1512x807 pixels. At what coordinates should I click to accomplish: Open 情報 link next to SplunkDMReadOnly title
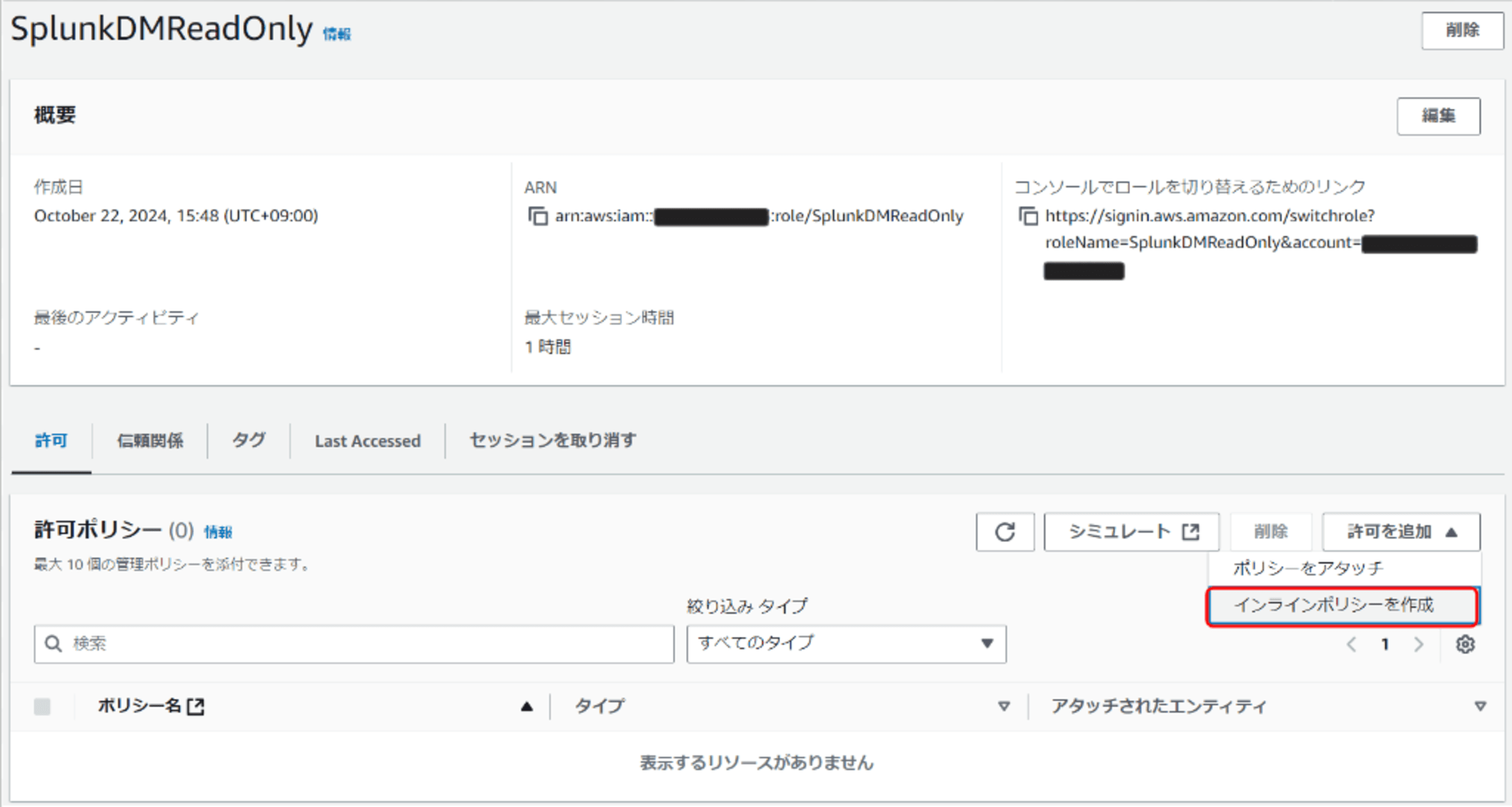click(337, 34)
